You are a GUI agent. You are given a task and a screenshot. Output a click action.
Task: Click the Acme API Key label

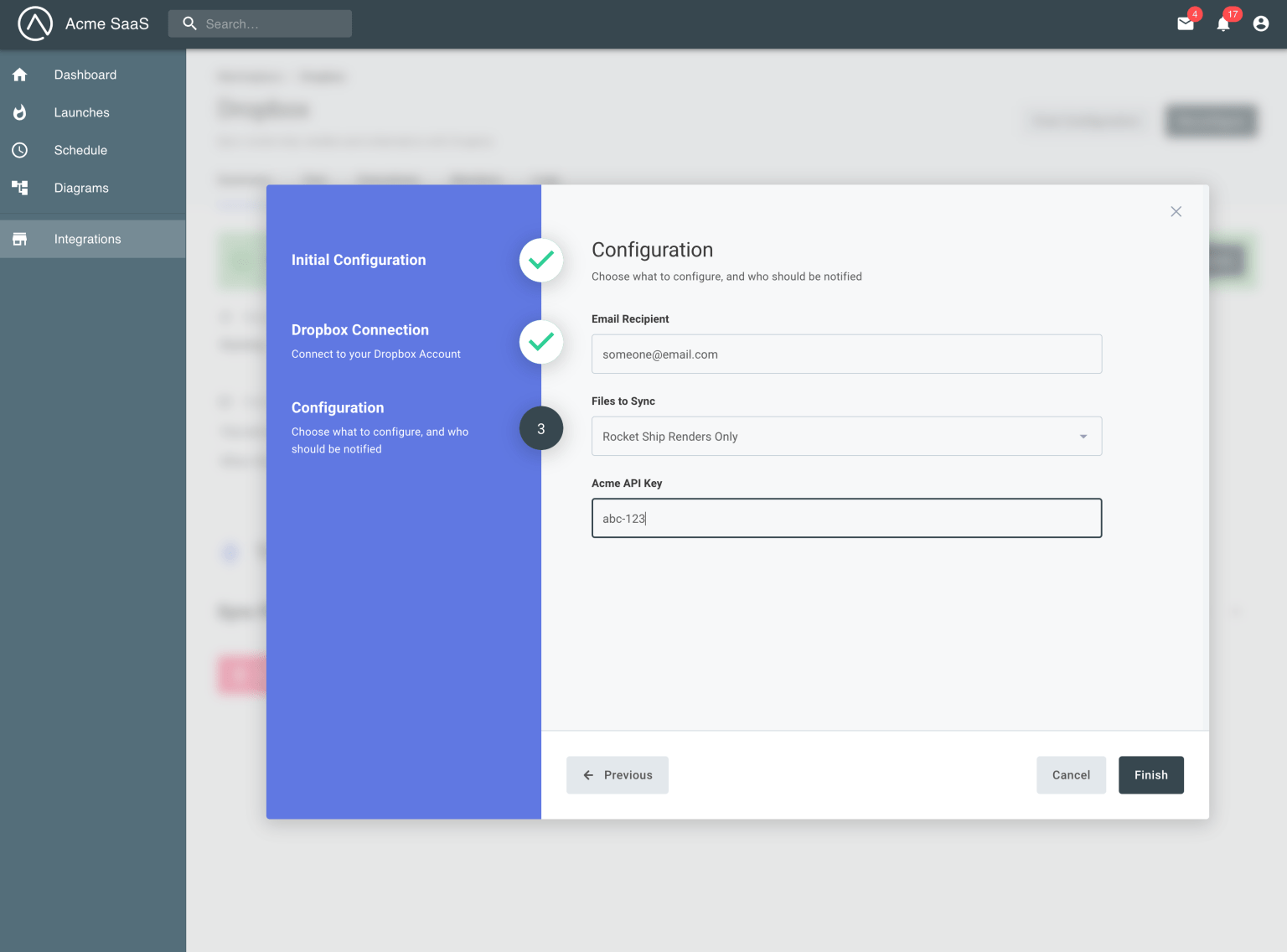click(627, 484)
